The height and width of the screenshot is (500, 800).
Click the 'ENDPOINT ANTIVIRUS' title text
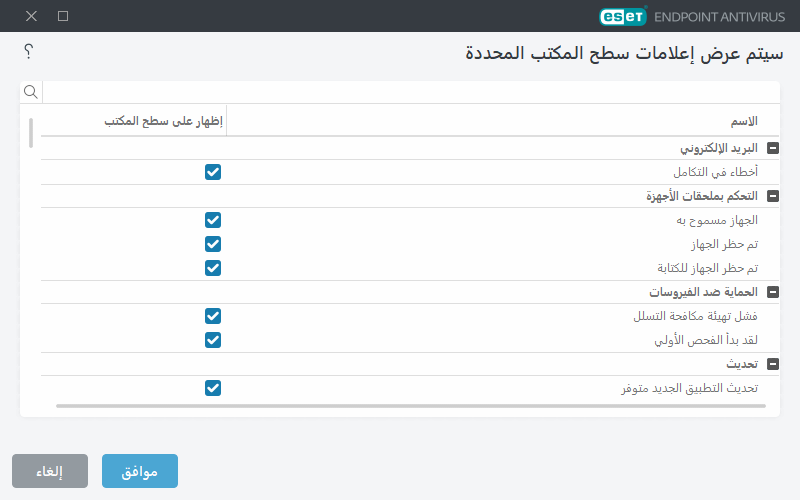tap(719, 17)
